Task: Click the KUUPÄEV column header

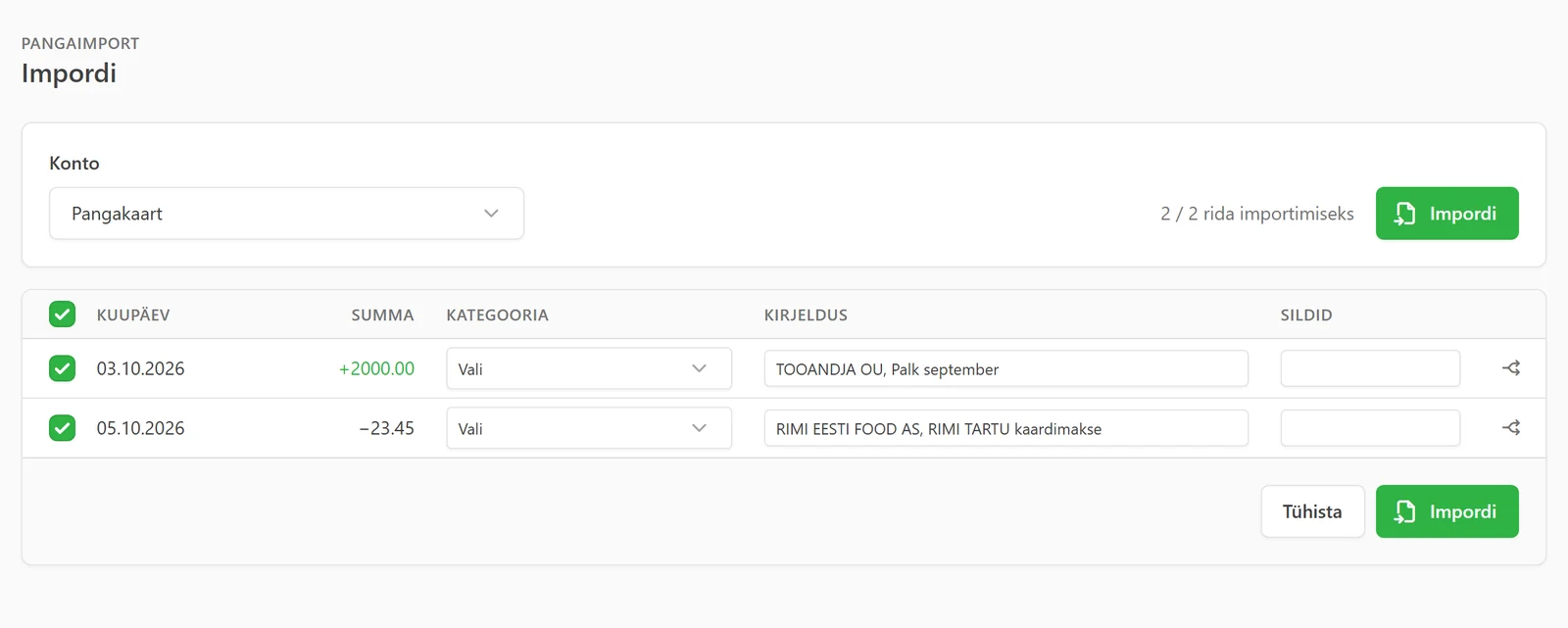Action: point(133,314)
